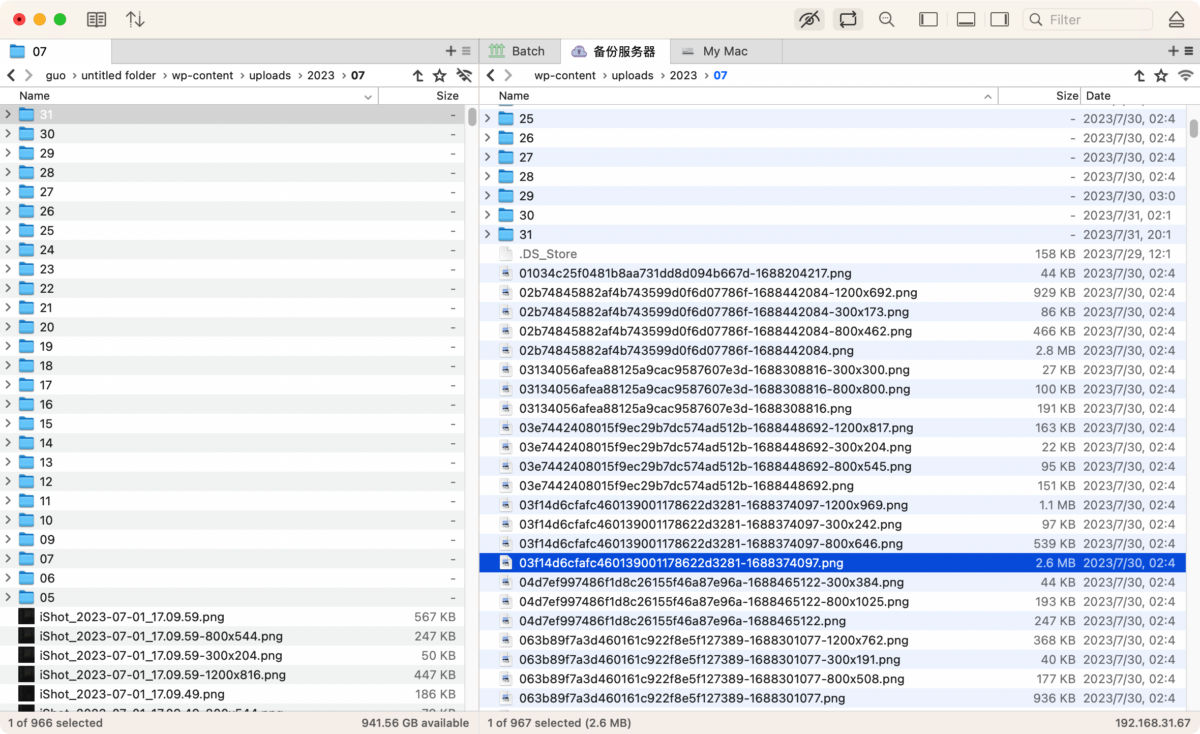Sort right pane by Size column
Viewport: 1200px width, 734px height.
click(1039, 96)
